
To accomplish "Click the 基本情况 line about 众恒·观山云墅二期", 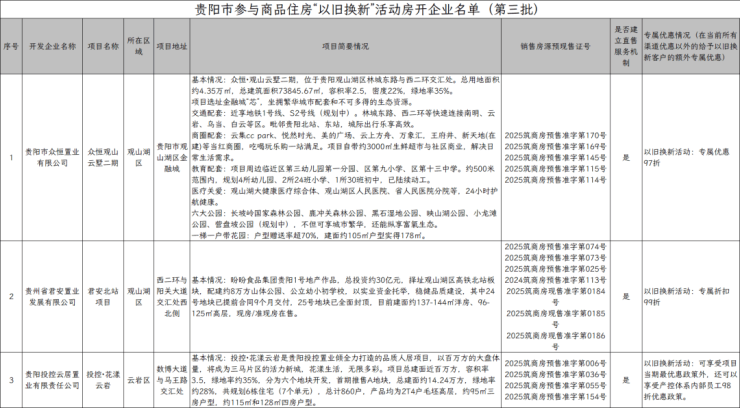I will pos(345,85).
